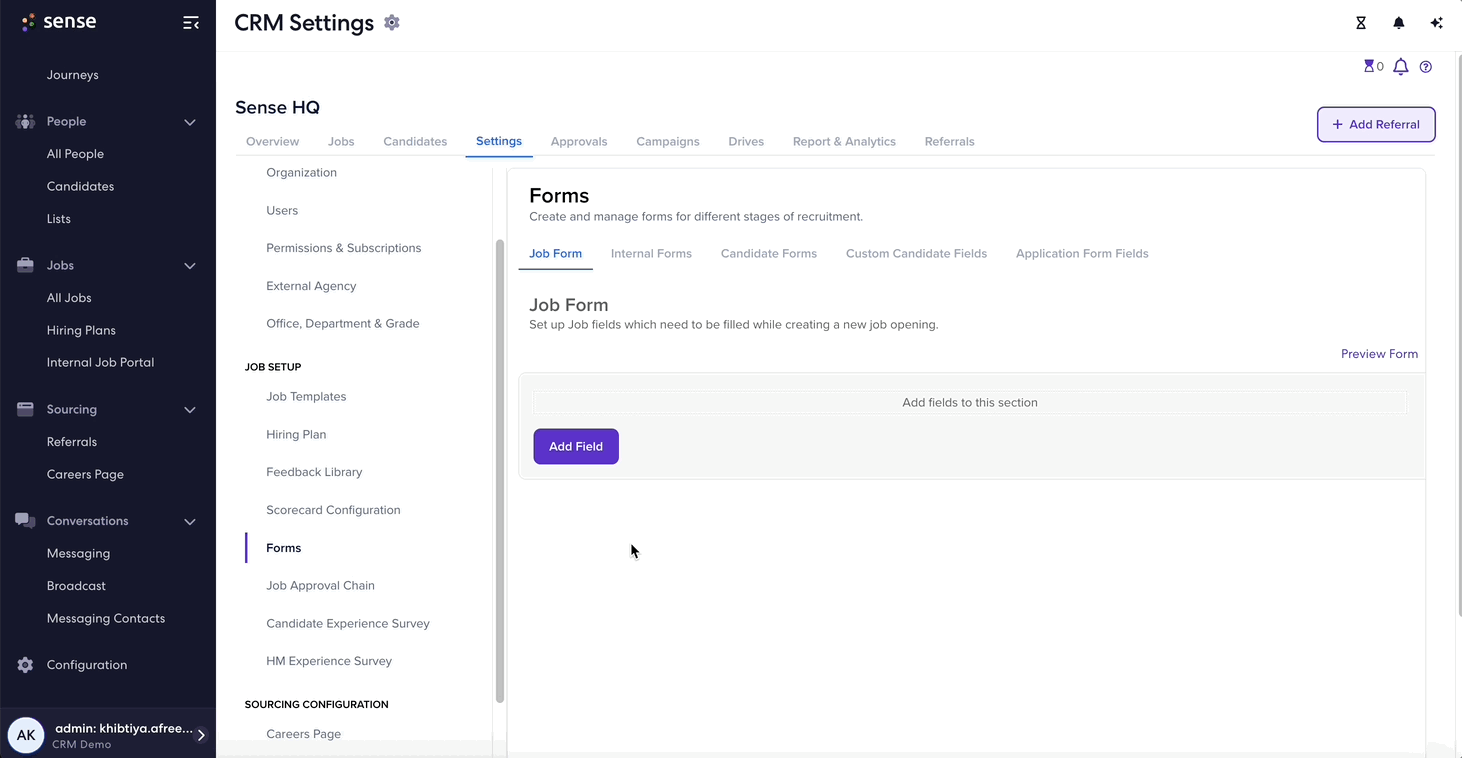Open Lists in the sidebar
This screenshot has width=1462, height=758.
(59, 219)
